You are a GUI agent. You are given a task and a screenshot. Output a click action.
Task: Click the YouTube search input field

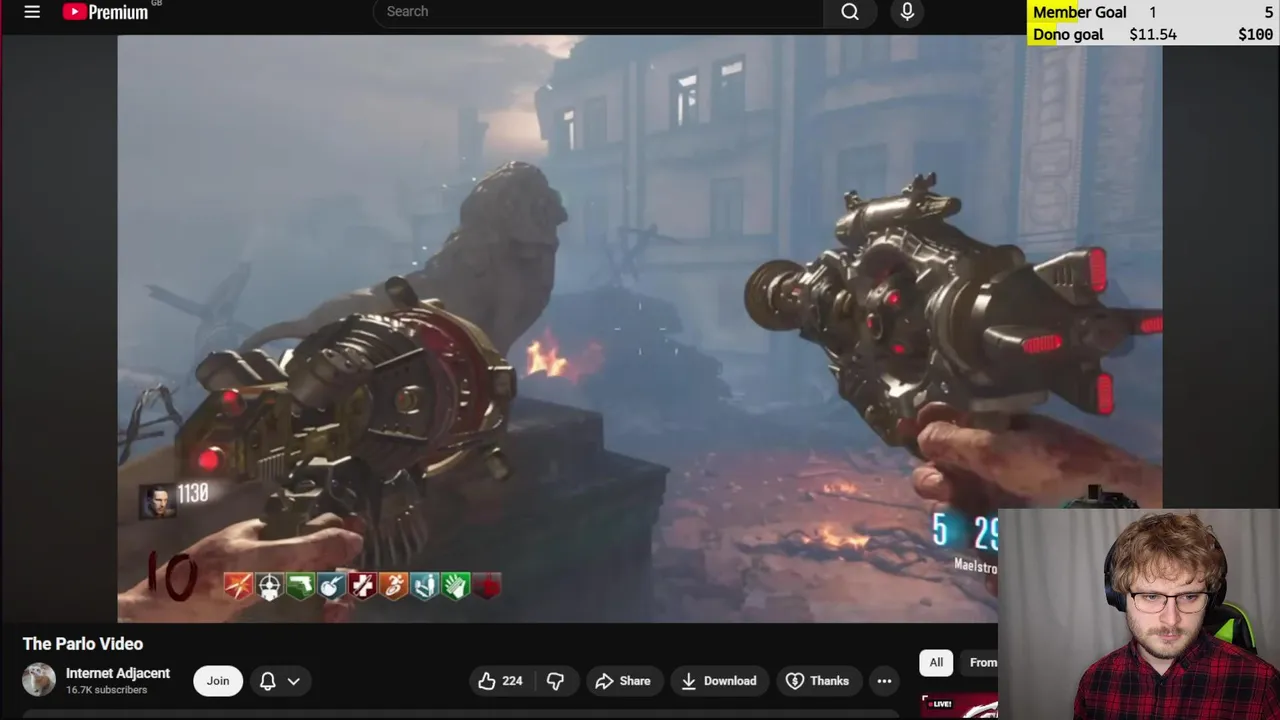point(598,12)
